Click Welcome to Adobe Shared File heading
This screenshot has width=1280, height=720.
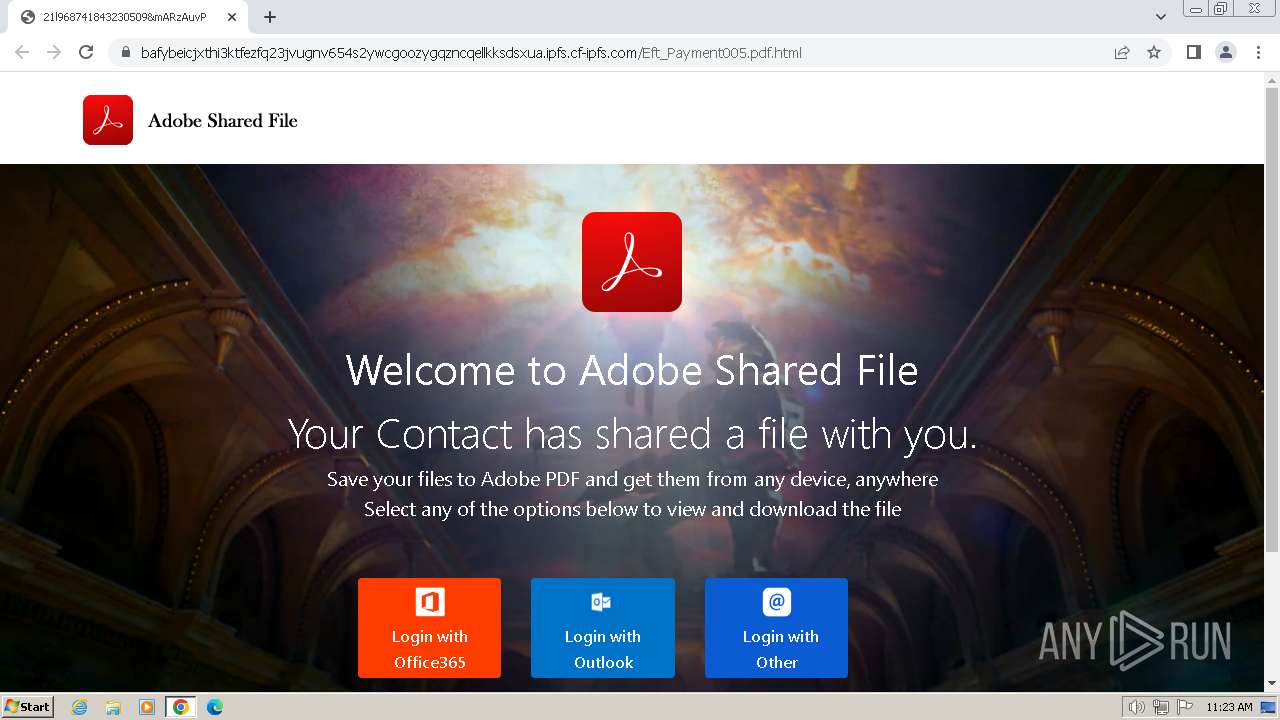click(632, 370)
